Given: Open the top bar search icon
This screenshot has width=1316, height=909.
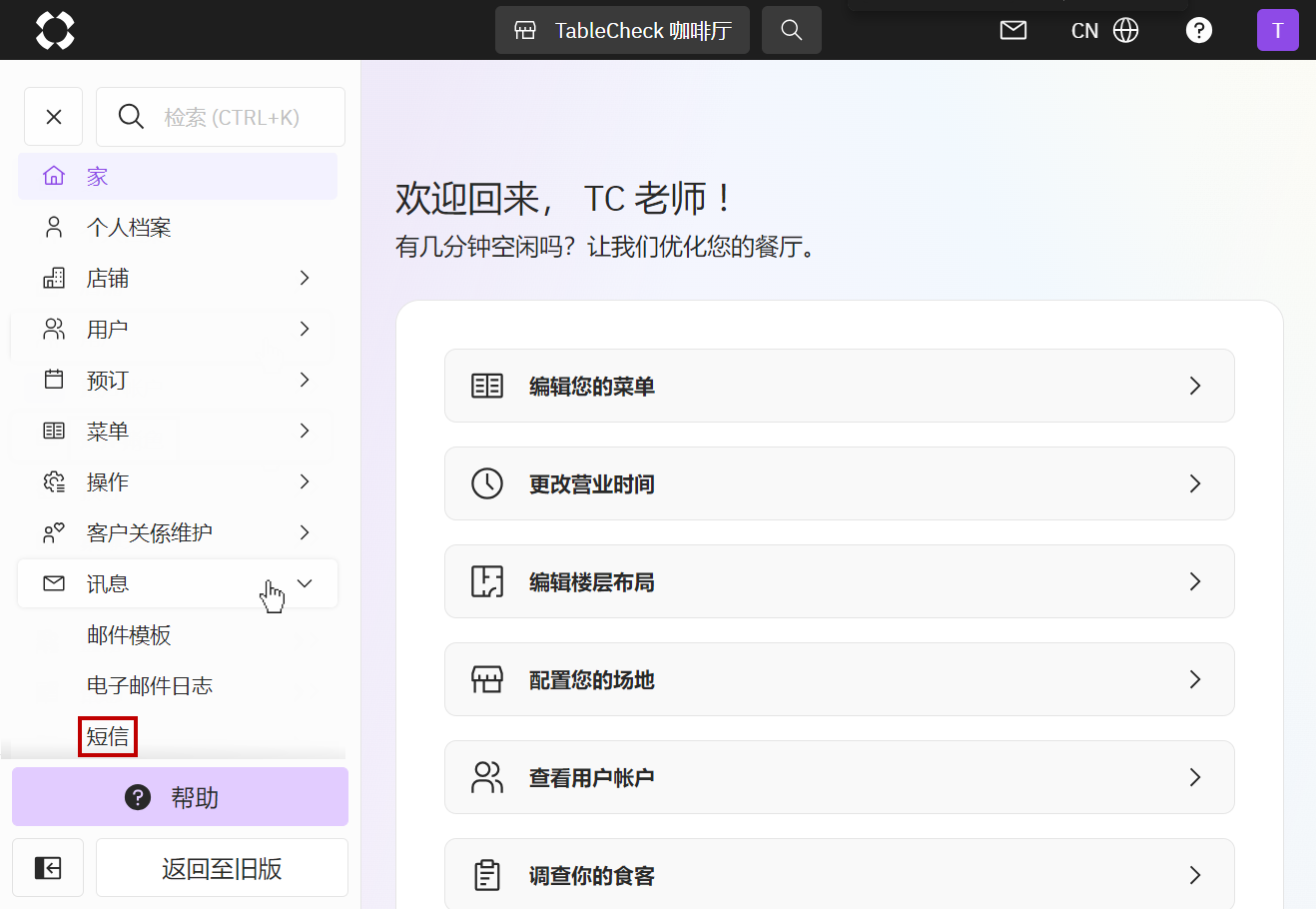Looking at the screenshot, I should pyautogui.click(x=792, y=30).
